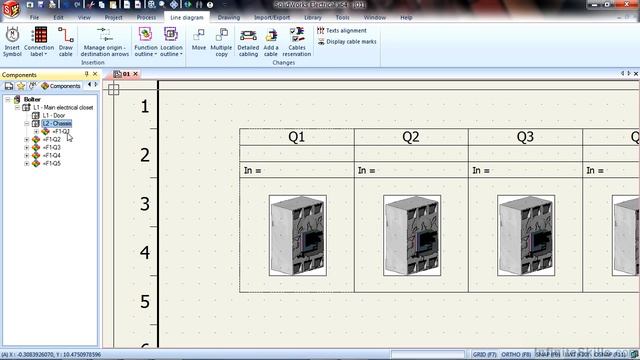Viewport: 640px width, 360px height.
Task: Toggle SNAP (F9) in status bar
Action: [548, 354]
